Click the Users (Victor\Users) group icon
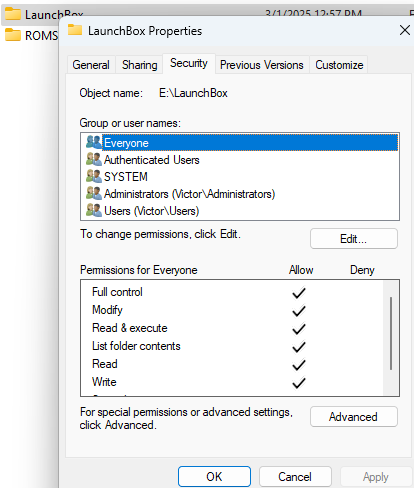The width and height of the screenshot is (414, 488). [93, 210]
